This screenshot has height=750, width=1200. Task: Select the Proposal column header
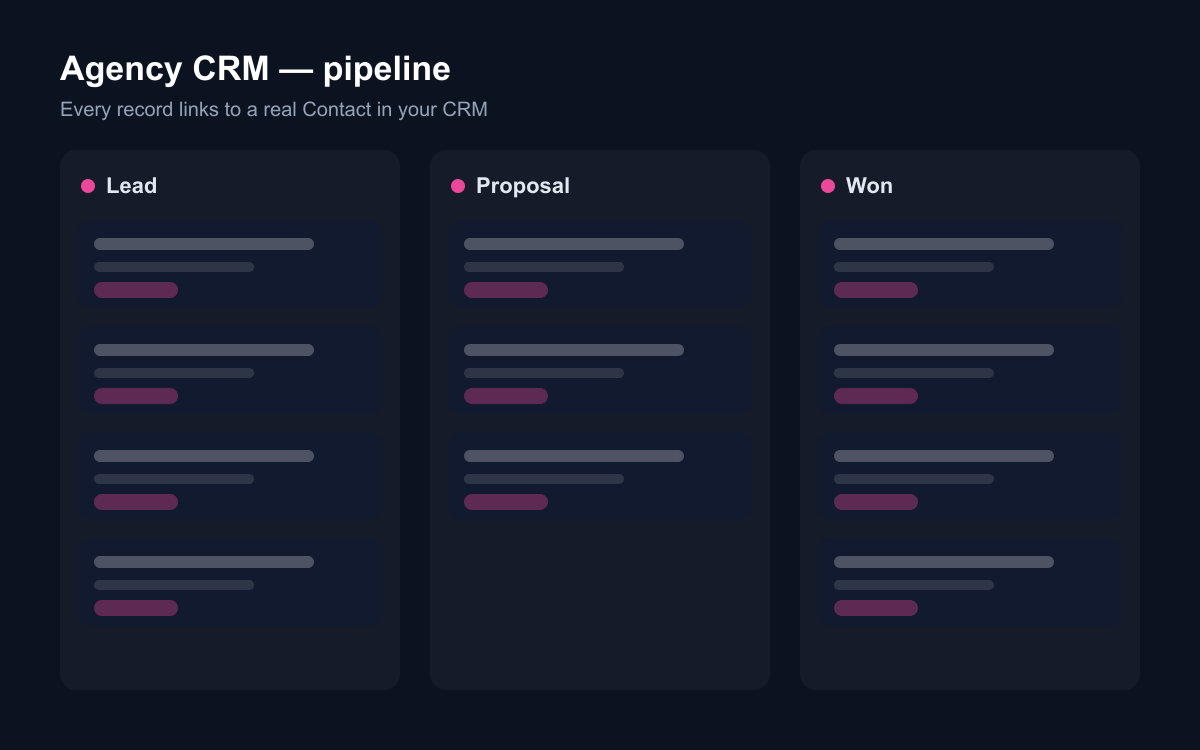(523, 186)
